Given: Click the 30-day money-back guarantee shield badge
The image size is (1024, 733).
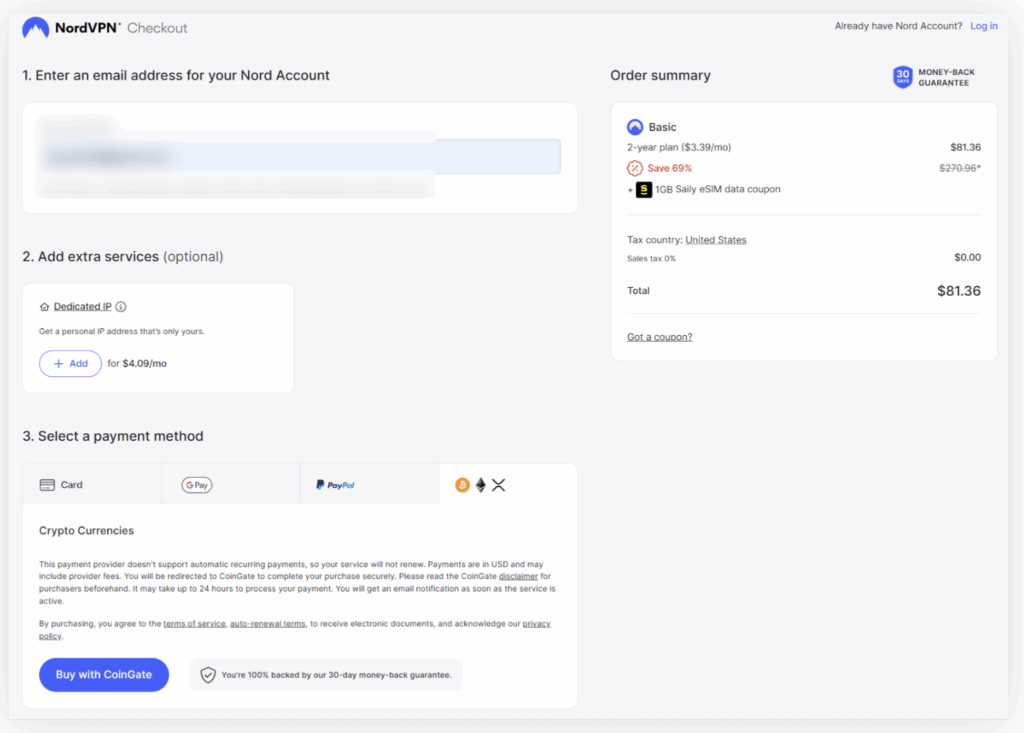Looking at the screenshot, I should [903, 77].
